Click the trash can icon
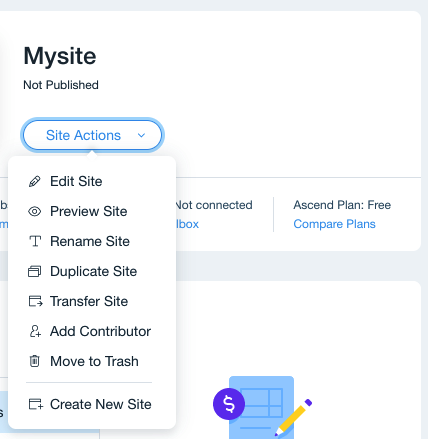 (35, 361)
